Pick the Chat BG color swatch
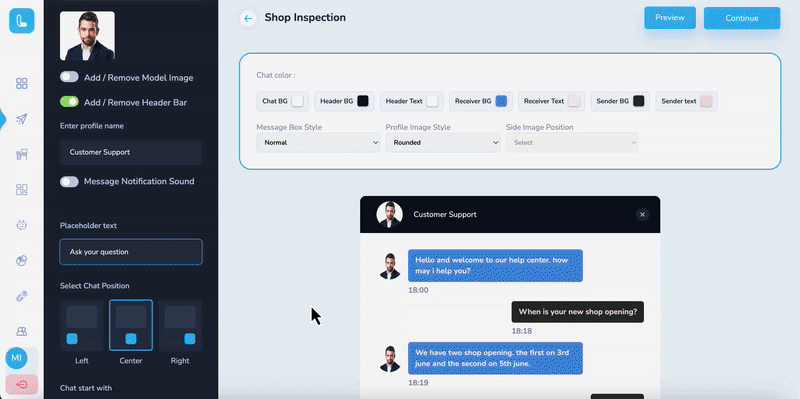This screenshot has height=399, width=800. pyautogui.click(x=297, y=101)
